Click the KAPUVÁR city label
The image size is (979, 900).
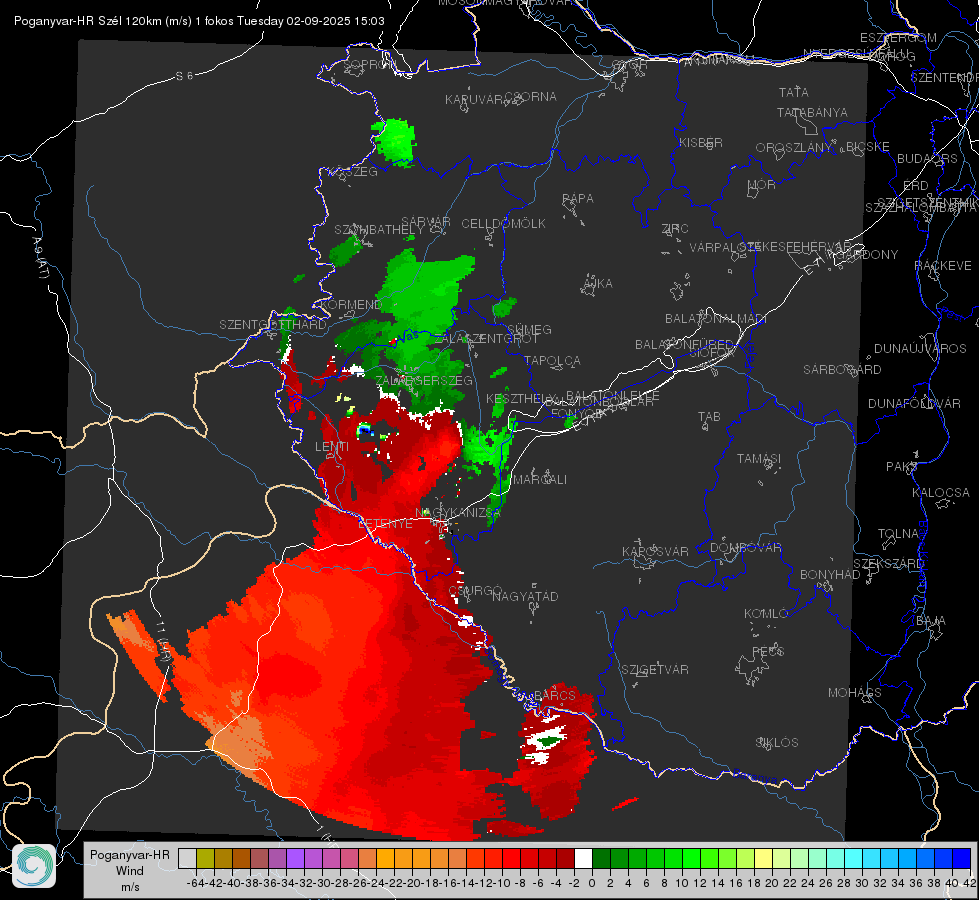tap(474, 100)
